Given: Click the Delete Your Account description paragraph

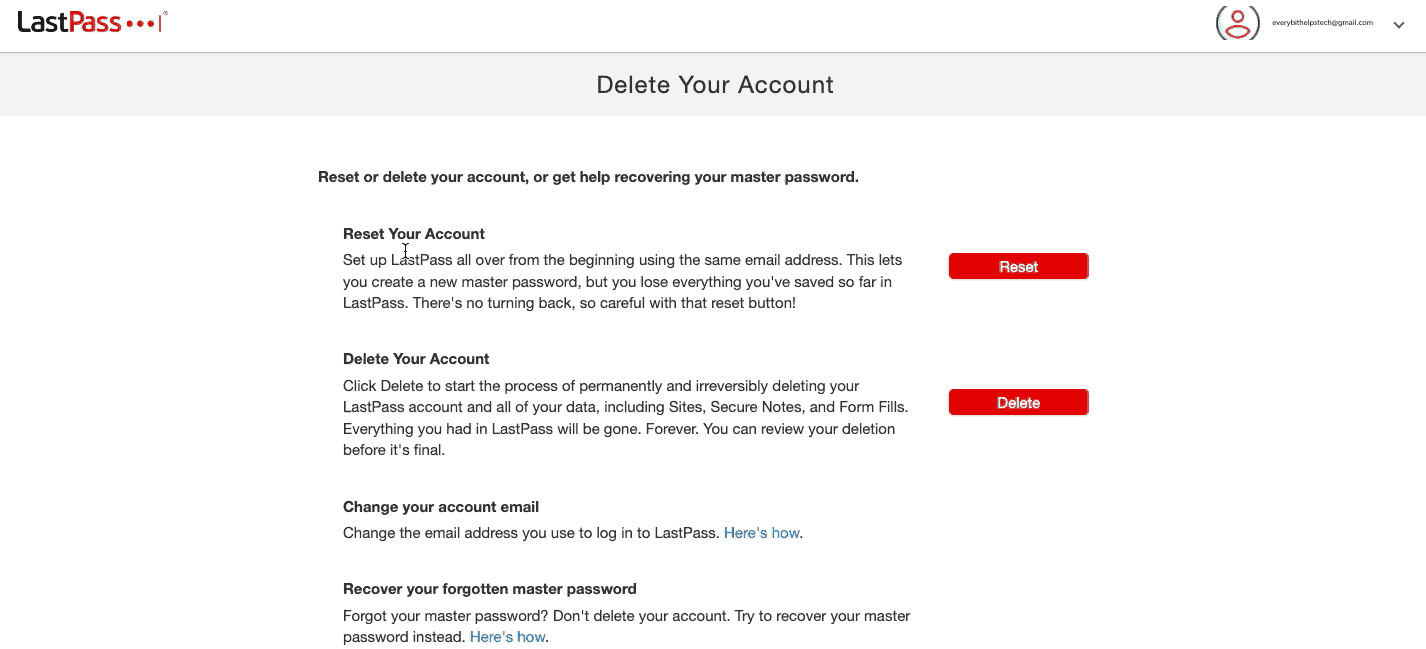Looking at the screenshot, I should pyautogui.click(x=626, y=418).
